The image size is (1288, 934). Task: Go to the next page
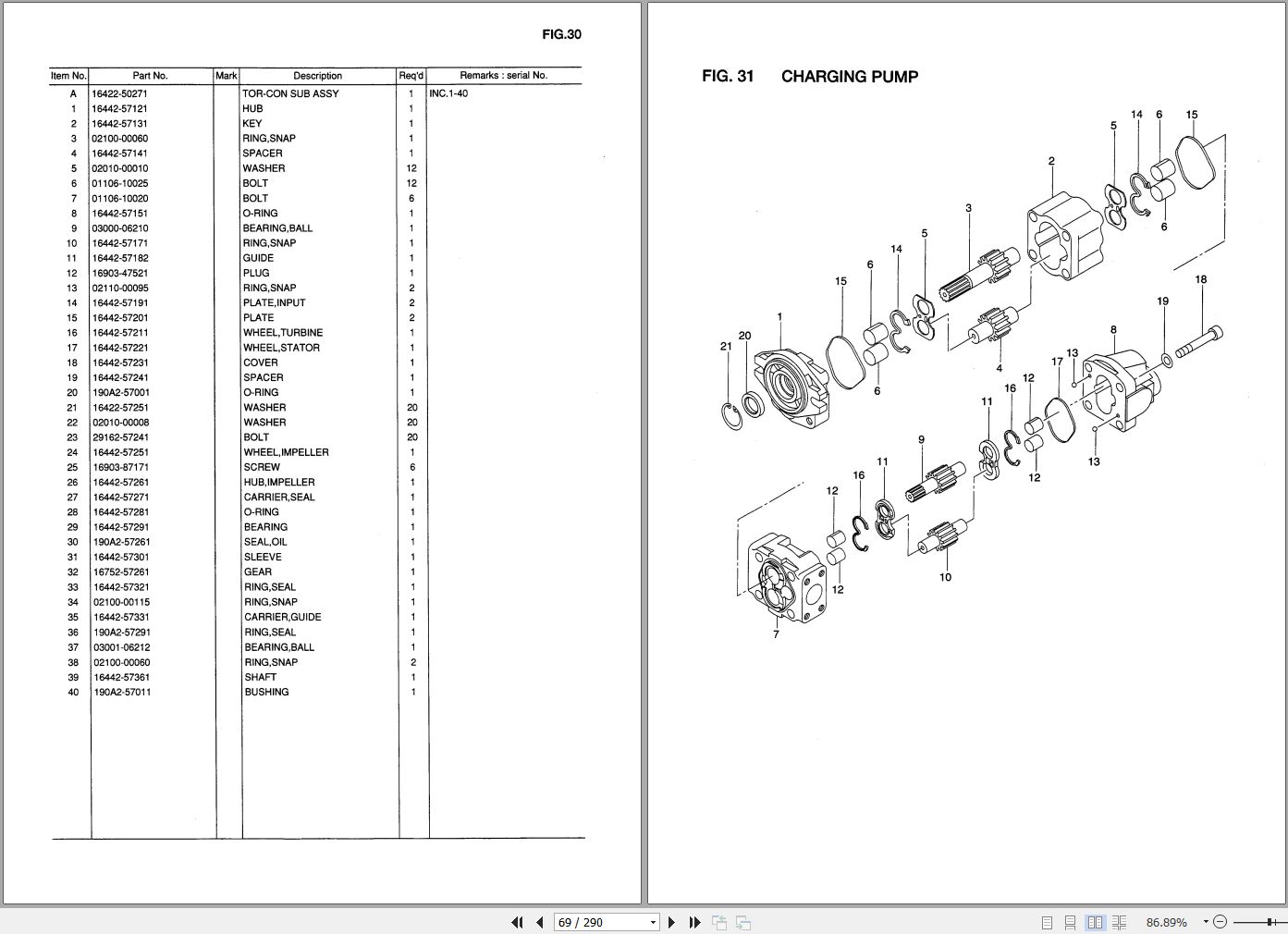pyautogui.click(x=671, y=922)
